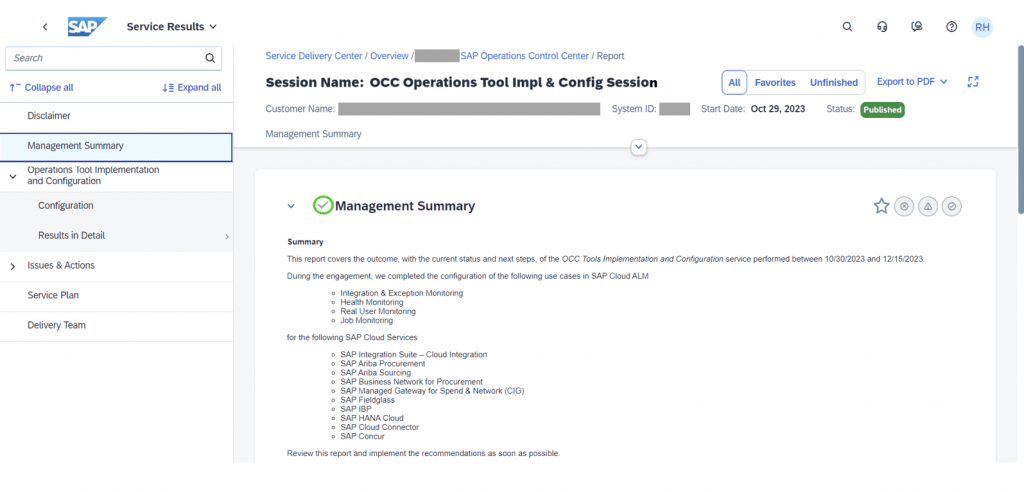Open the RH user avatar menu
The image size is (1024, 492).
982,27
